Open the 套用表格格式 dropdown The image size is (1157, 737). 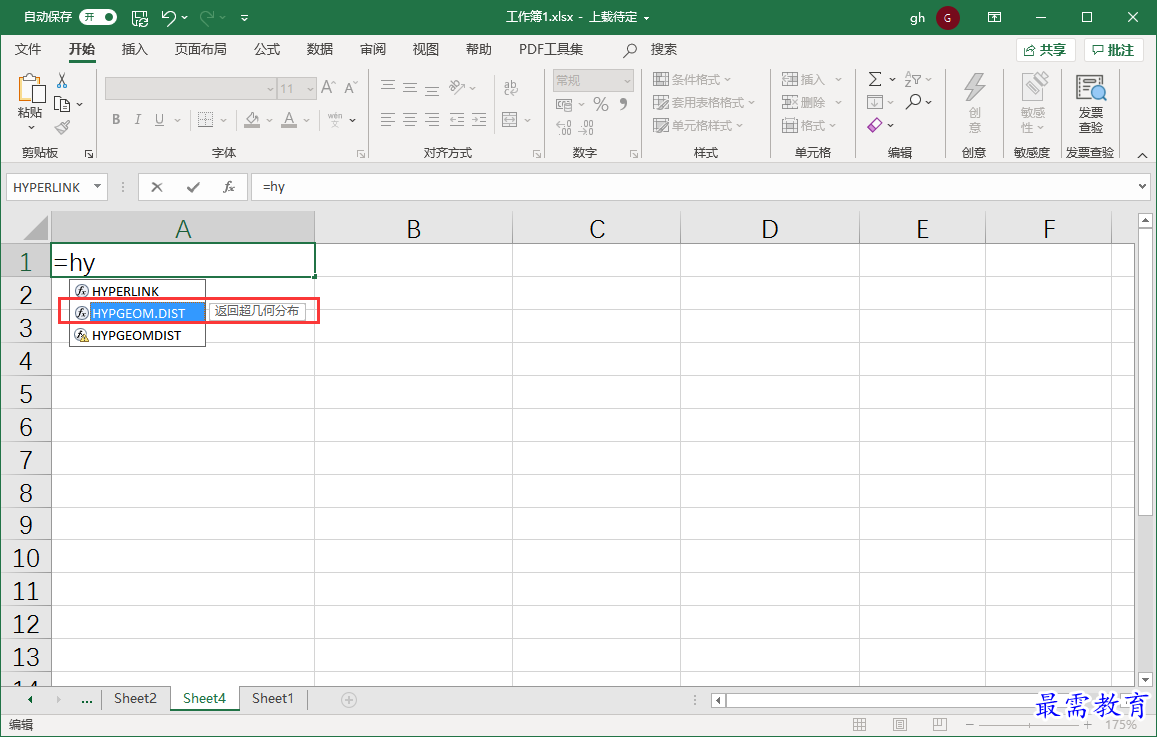click(704, 103)
